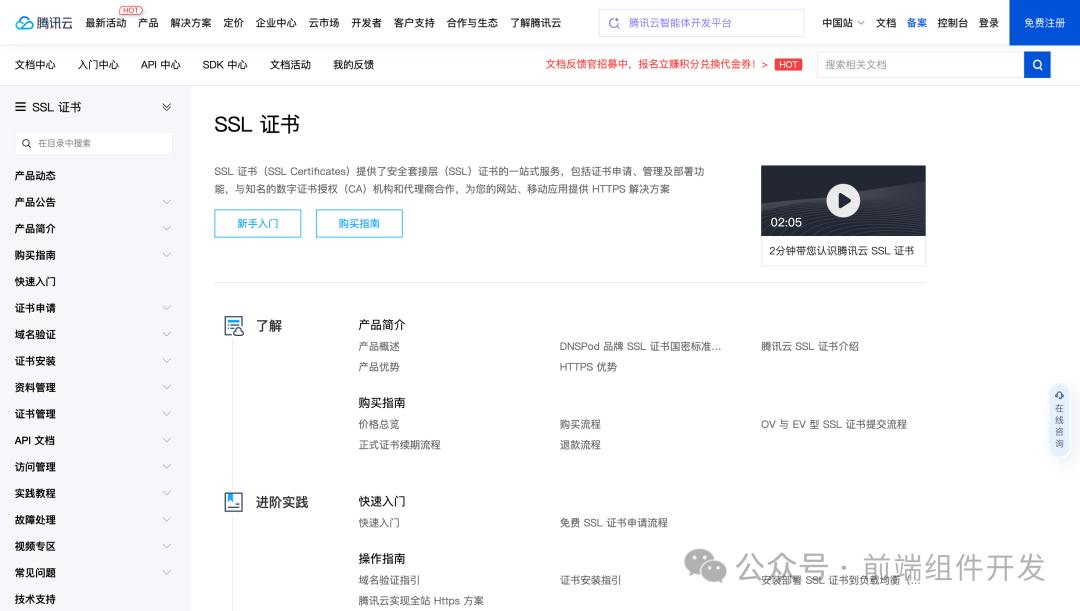Open the 控制台 link

point(953,23)
